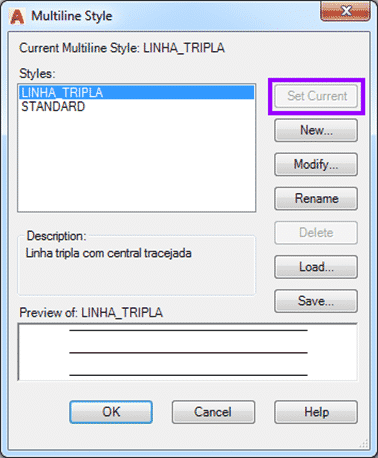This screenshot has width=378, height=458.
Task: Click the Multiline Style title bar text
Action: [72, 16]
